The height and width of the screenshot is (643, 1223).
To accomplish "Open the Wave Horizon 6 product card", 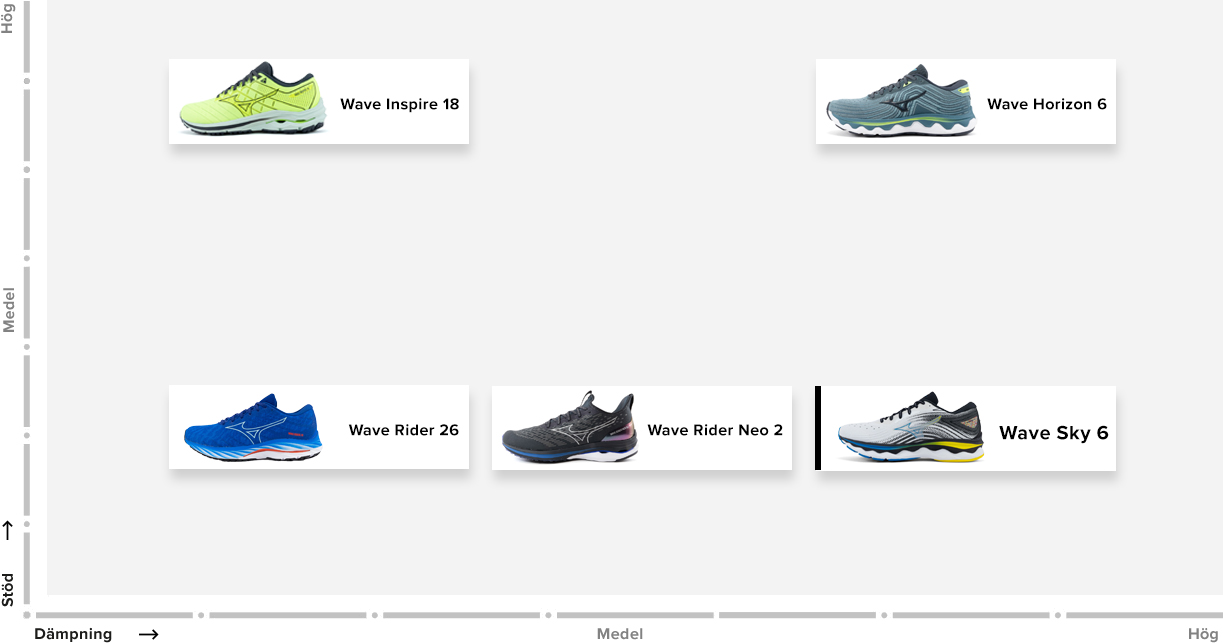I will [965, 101].
